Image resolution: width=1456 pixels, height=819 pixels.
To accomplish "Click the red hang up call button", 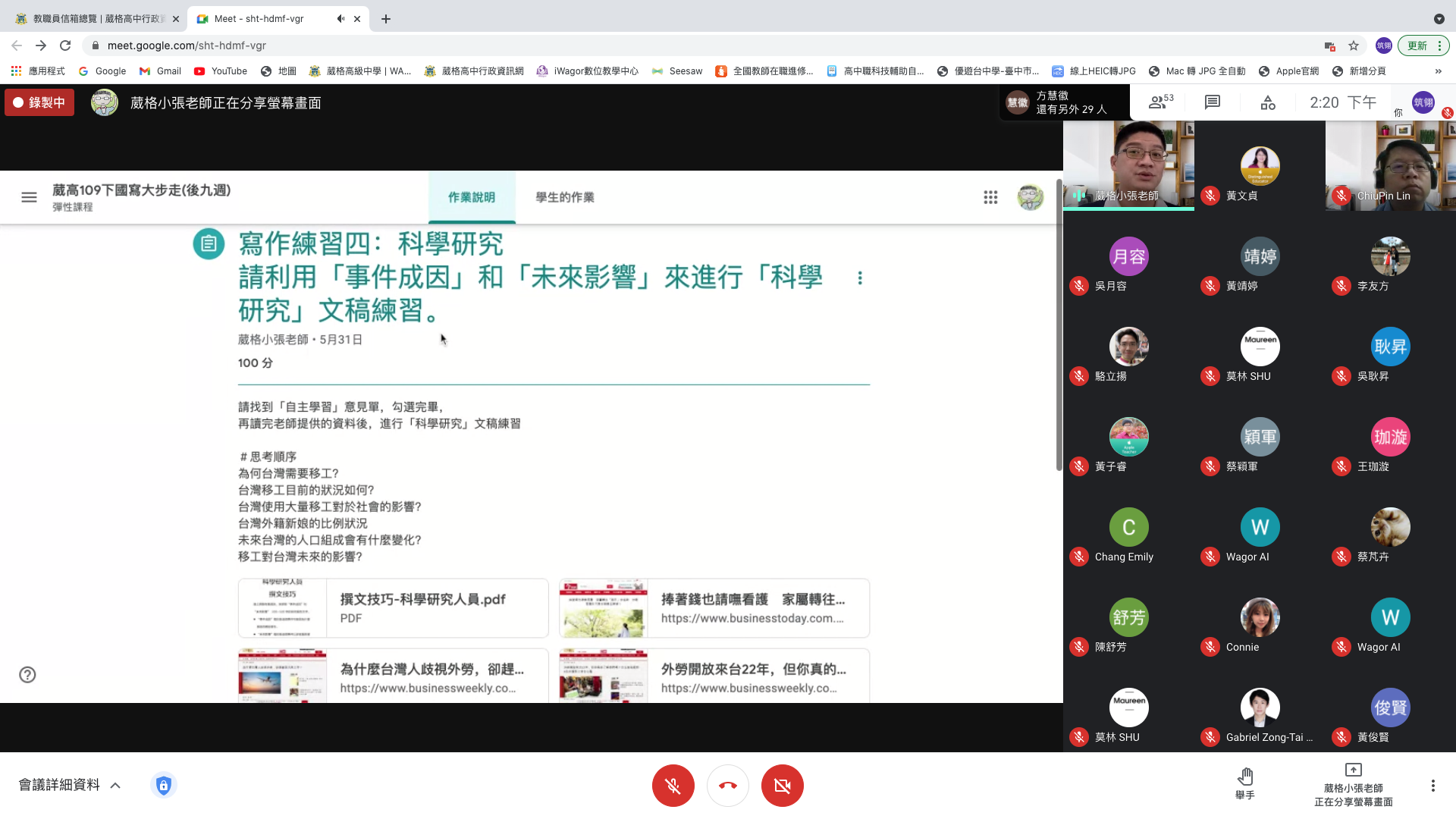I will [x=727, y=786].
